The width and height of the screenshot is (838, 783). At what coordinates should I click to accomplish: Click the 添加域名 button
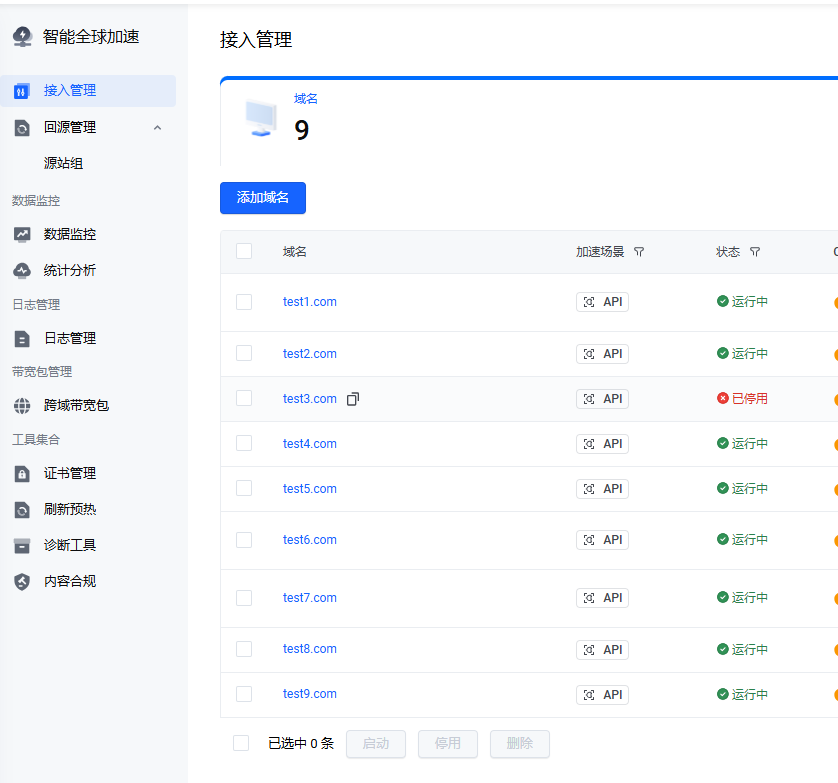click(262, 198)
